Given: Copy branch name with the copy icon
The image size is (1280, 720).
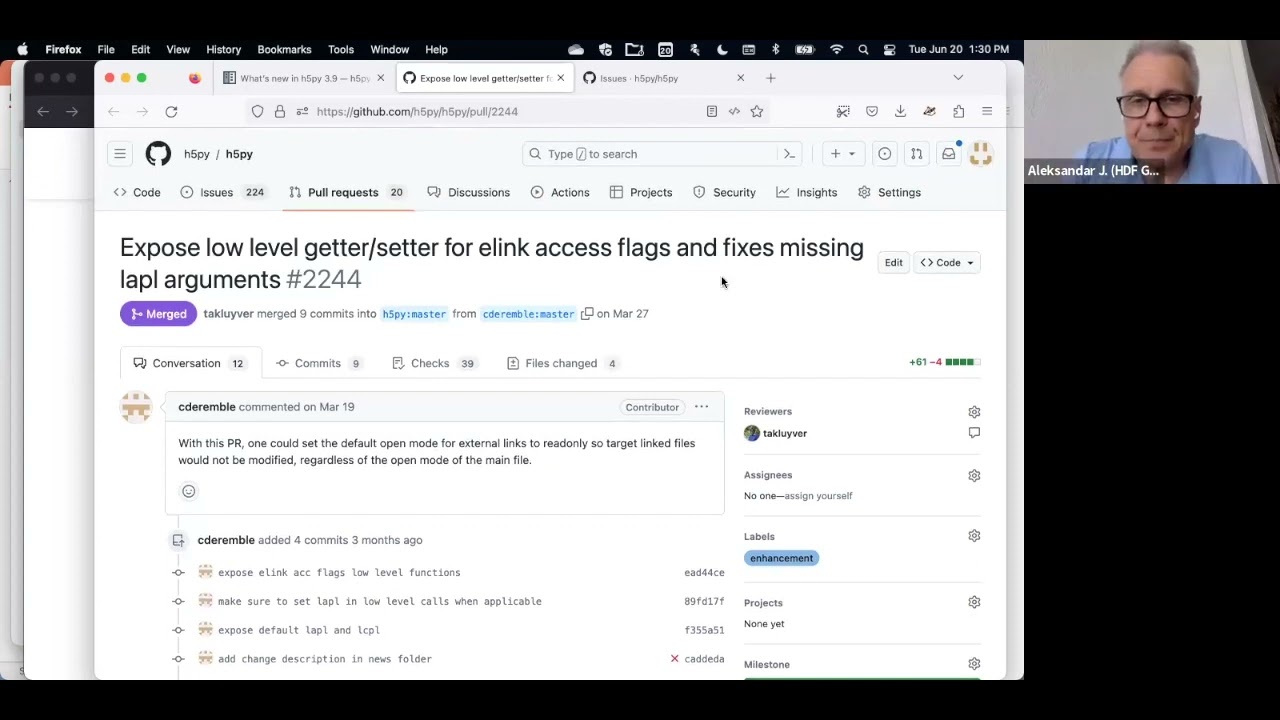Looking at the screenshot, I should [587, 314].
